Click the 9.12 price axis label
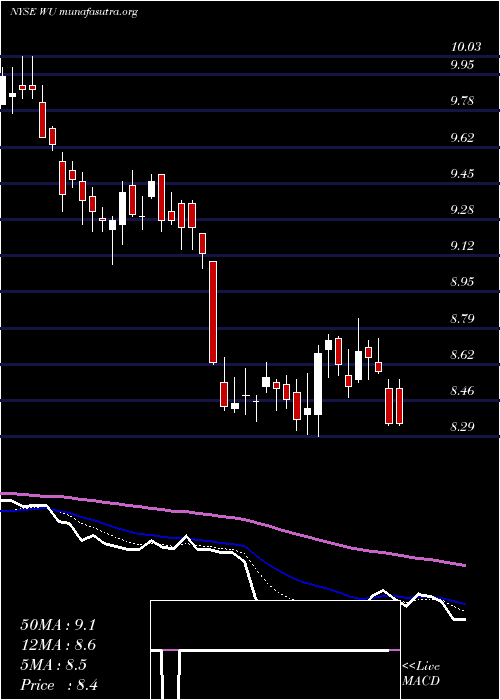The height and width of the screenshot is (700, 500). [462, 246]
